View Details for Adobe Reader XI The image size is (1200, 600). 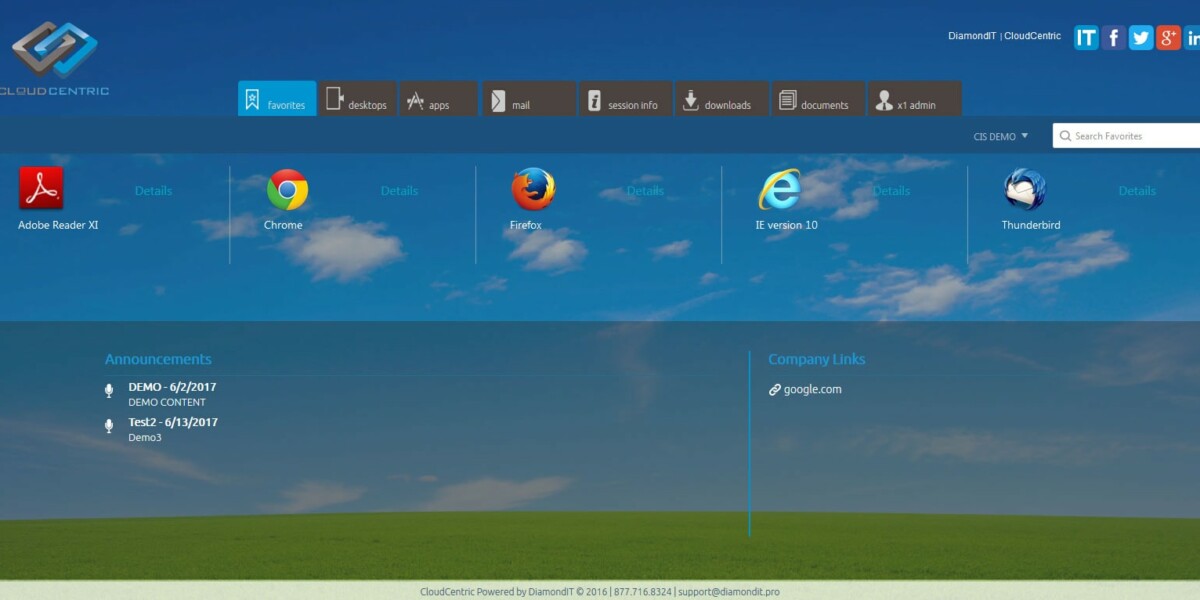point(153,191)
